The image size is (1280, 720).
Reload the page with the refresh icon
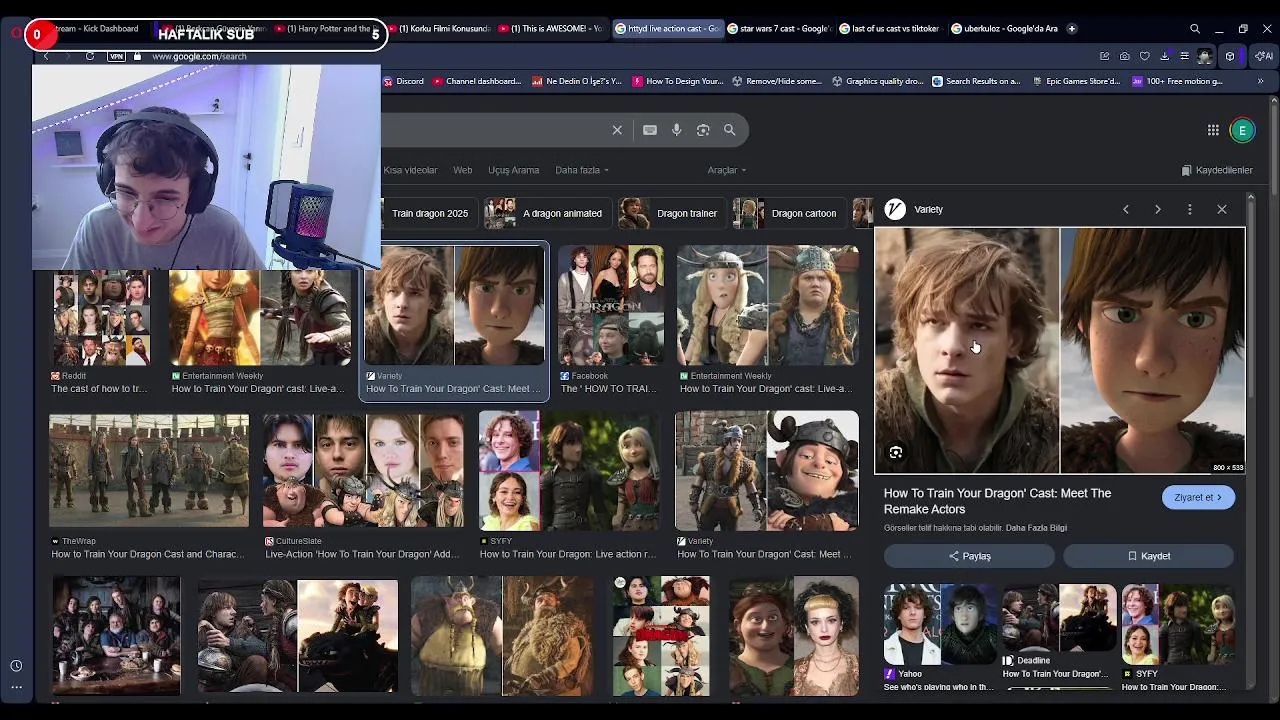(90, 56)
